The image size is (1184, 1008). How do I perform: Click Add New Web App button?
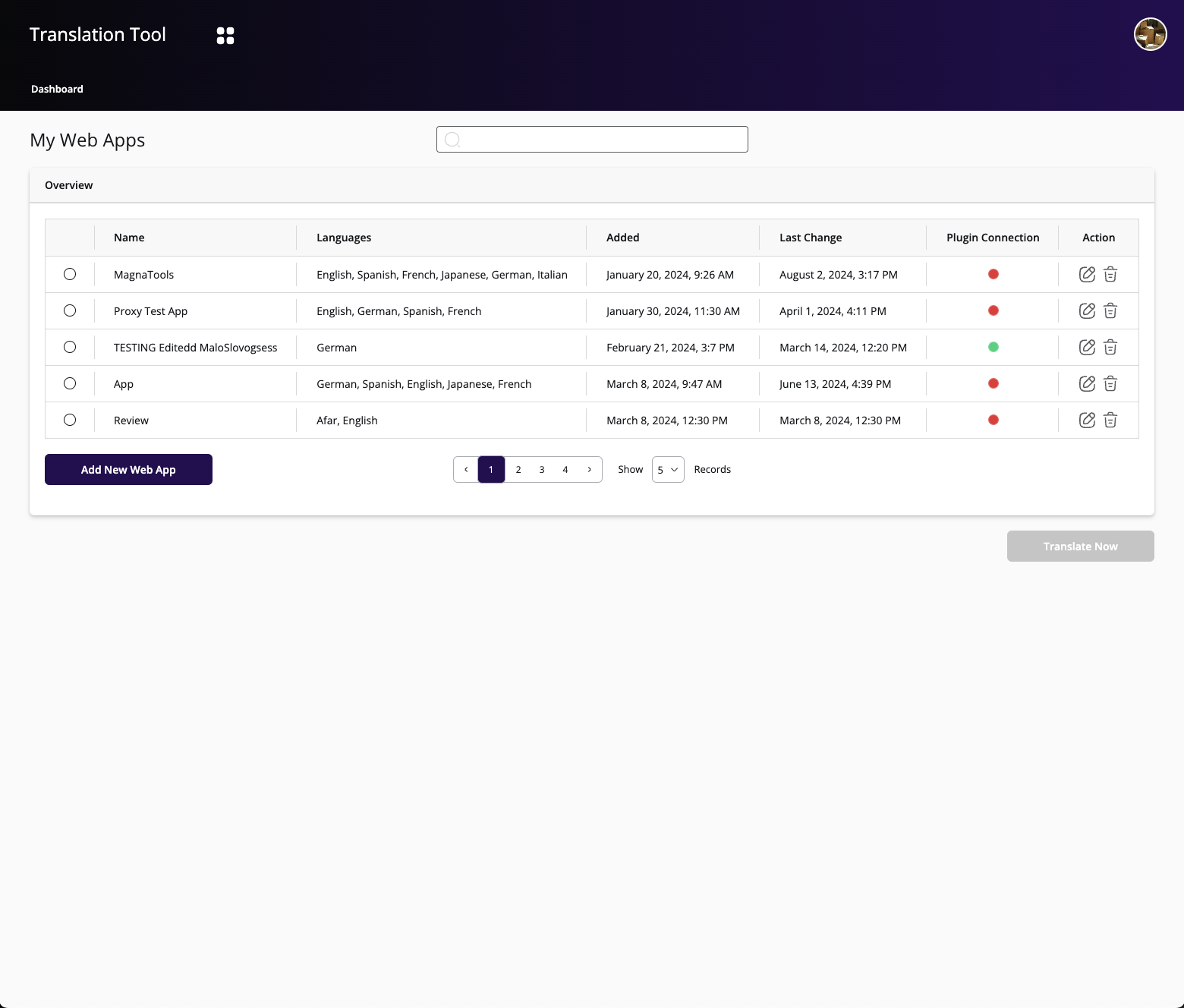128,470
